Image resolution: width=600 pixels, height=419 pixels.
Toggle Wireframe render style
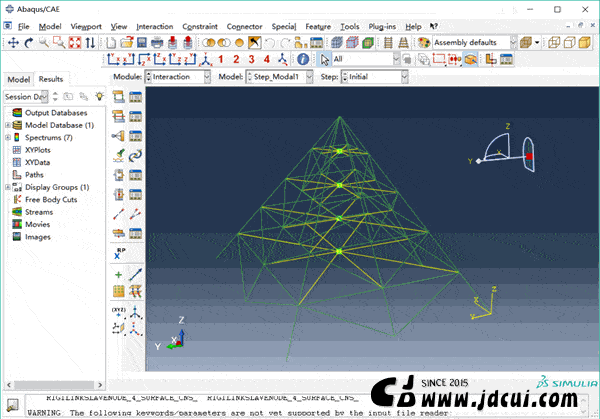point(554,42)
